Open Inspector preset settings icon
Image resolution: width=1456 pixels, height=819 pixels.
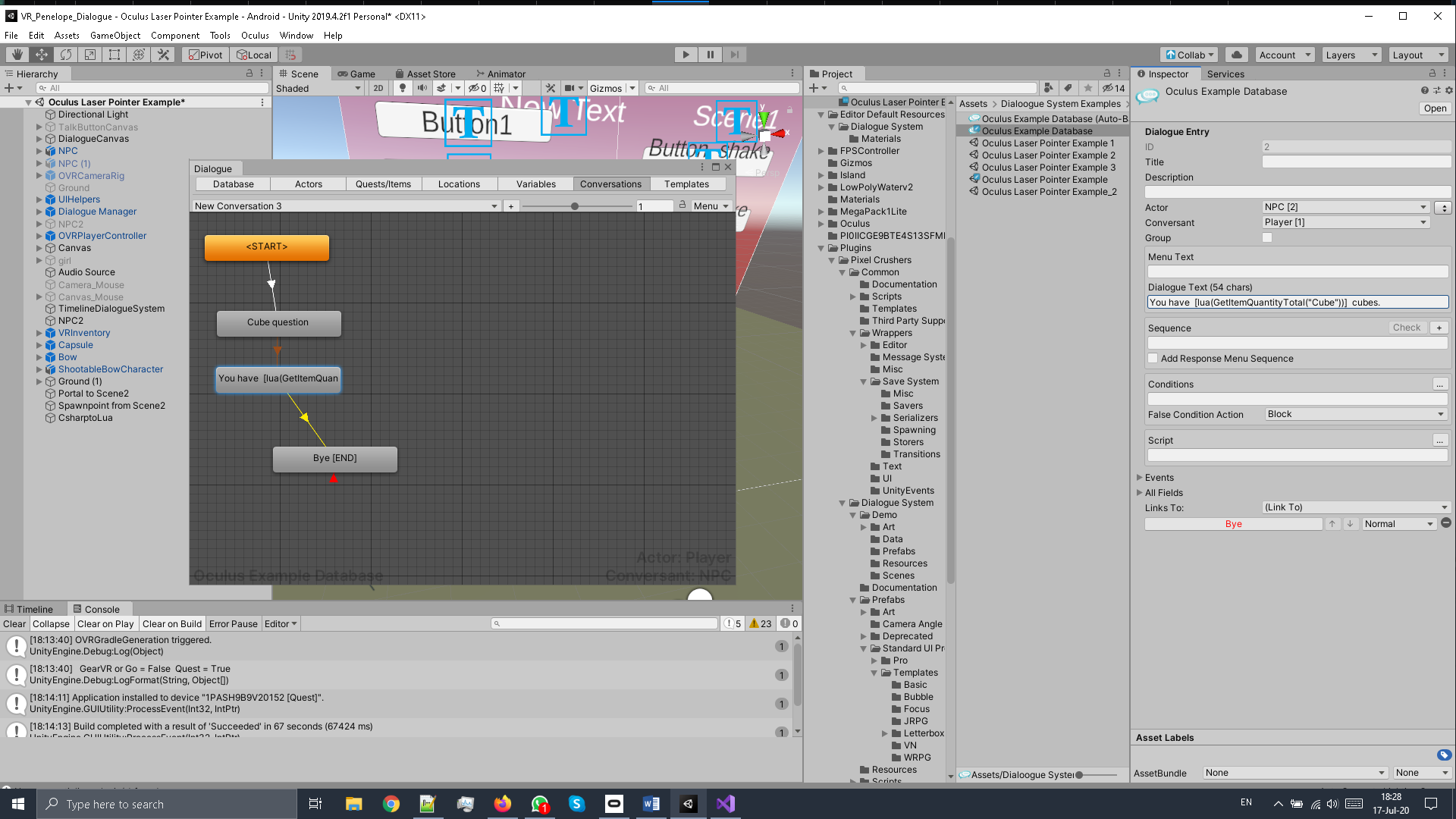[1436, 90]
